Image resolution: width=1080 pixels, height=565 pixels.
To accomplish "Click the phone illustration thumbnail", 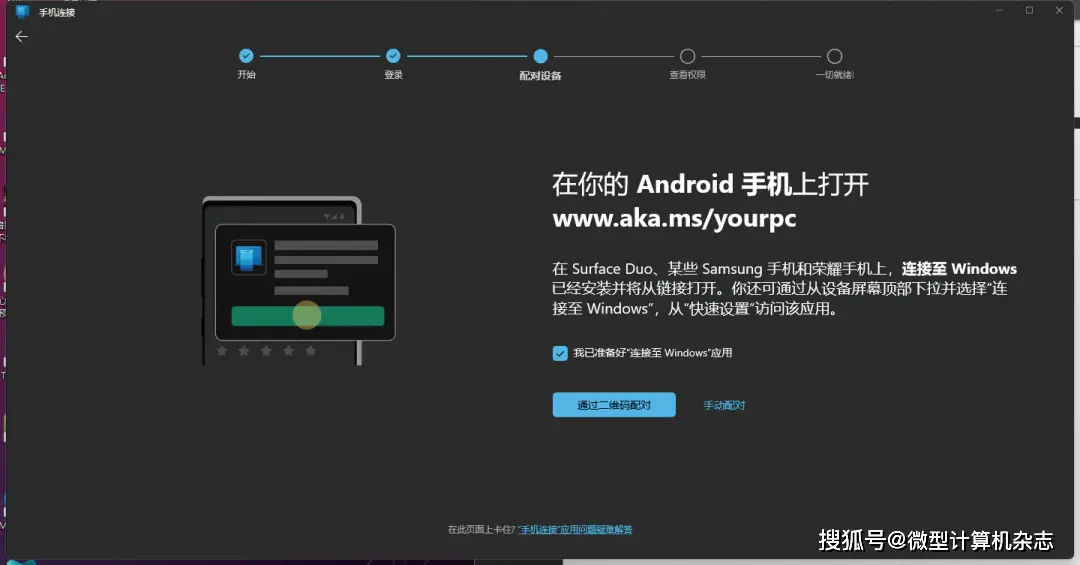I will [x=299, y=281].
